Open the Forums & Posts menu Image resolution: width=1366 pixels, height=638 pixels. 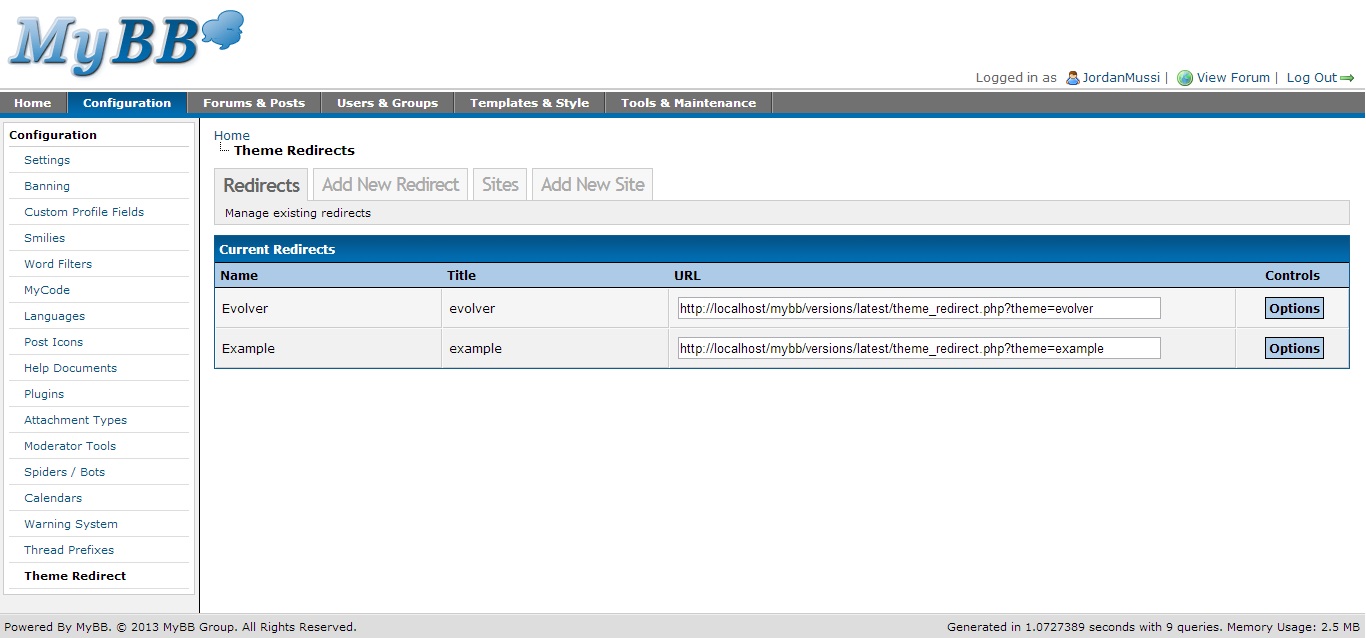pos(253,103)
